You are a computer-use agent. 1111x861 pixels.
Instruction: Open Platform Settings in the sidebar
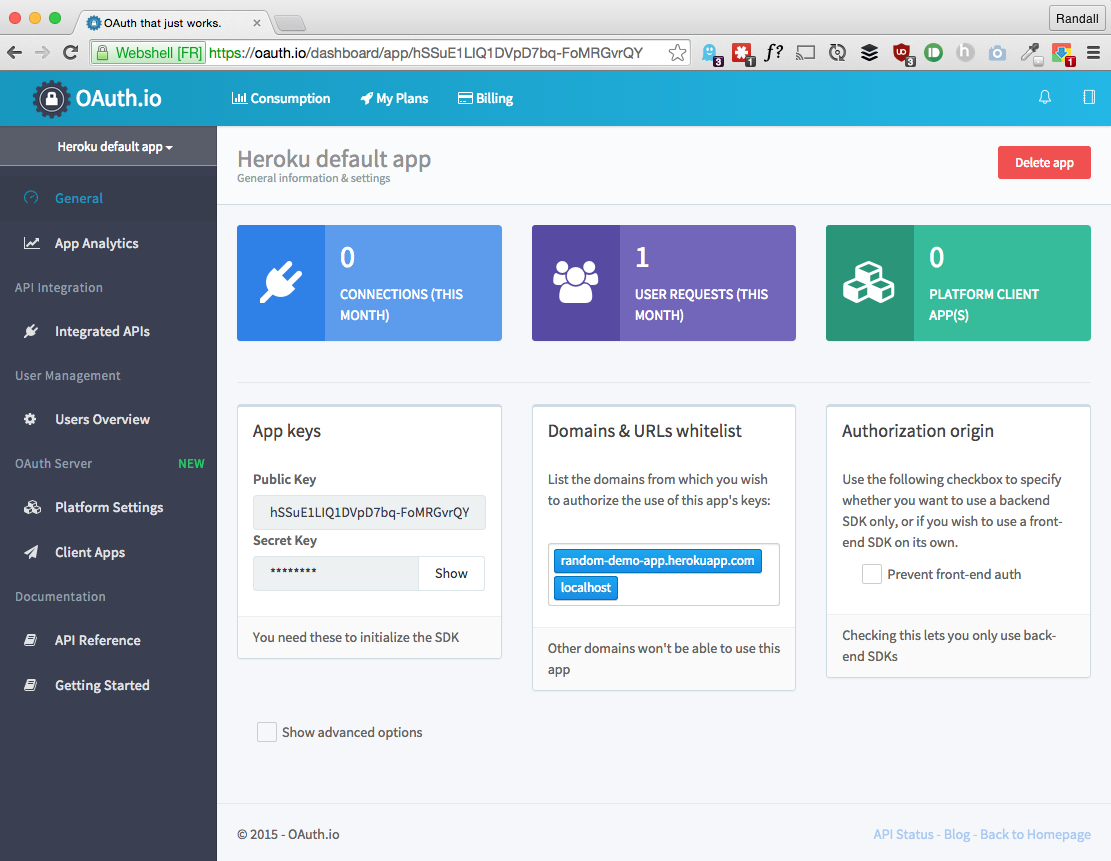[x=108, y=507]
